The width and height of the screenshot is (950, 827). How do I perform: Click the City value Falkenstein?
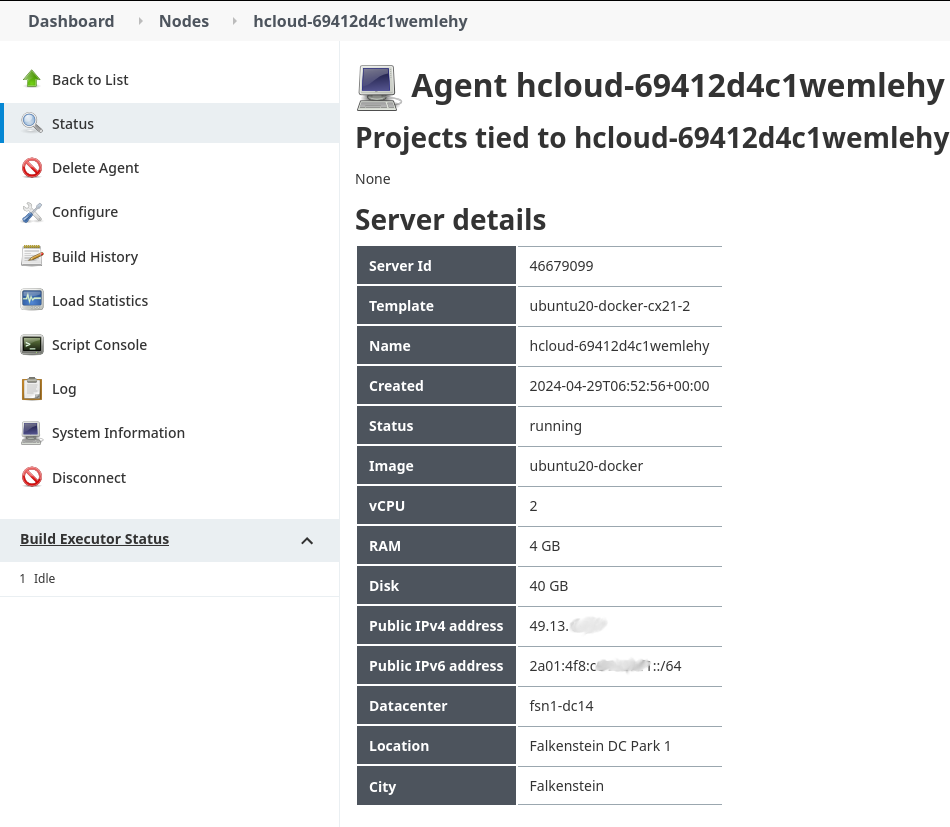pos(566,786)
